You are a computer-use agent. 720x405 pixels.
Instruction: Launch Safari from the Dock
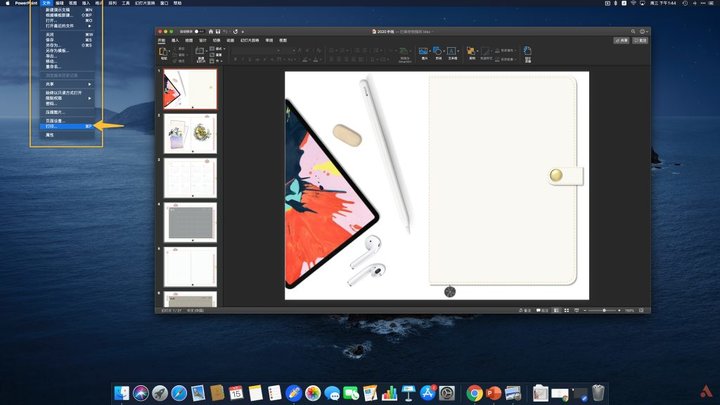(179, 393)
